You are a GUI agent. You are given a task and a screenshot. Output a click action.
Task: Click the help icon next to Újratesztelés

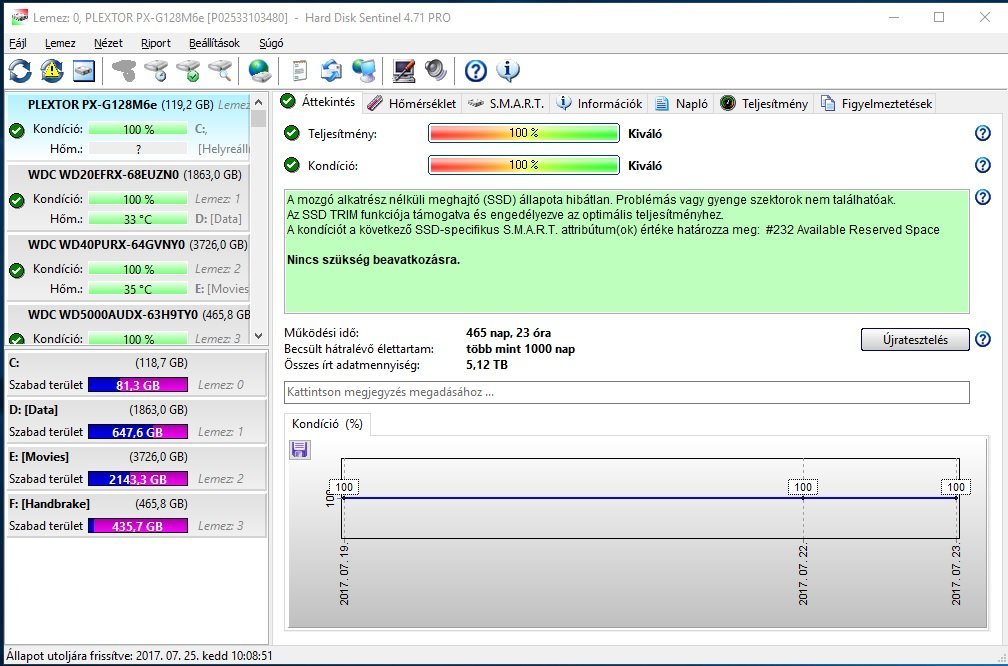pyautogui.click(x=983, y=339)
